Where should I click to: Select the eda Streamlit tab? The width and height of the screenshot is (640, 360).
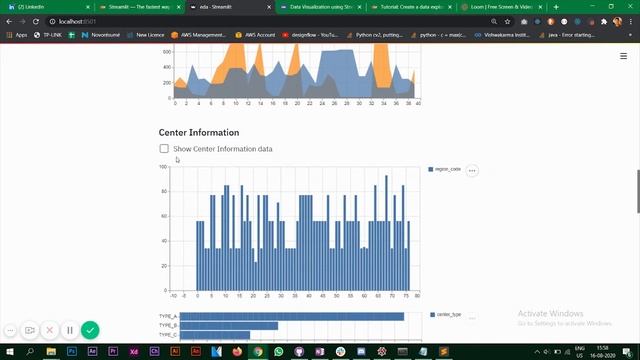pos(230,7)
